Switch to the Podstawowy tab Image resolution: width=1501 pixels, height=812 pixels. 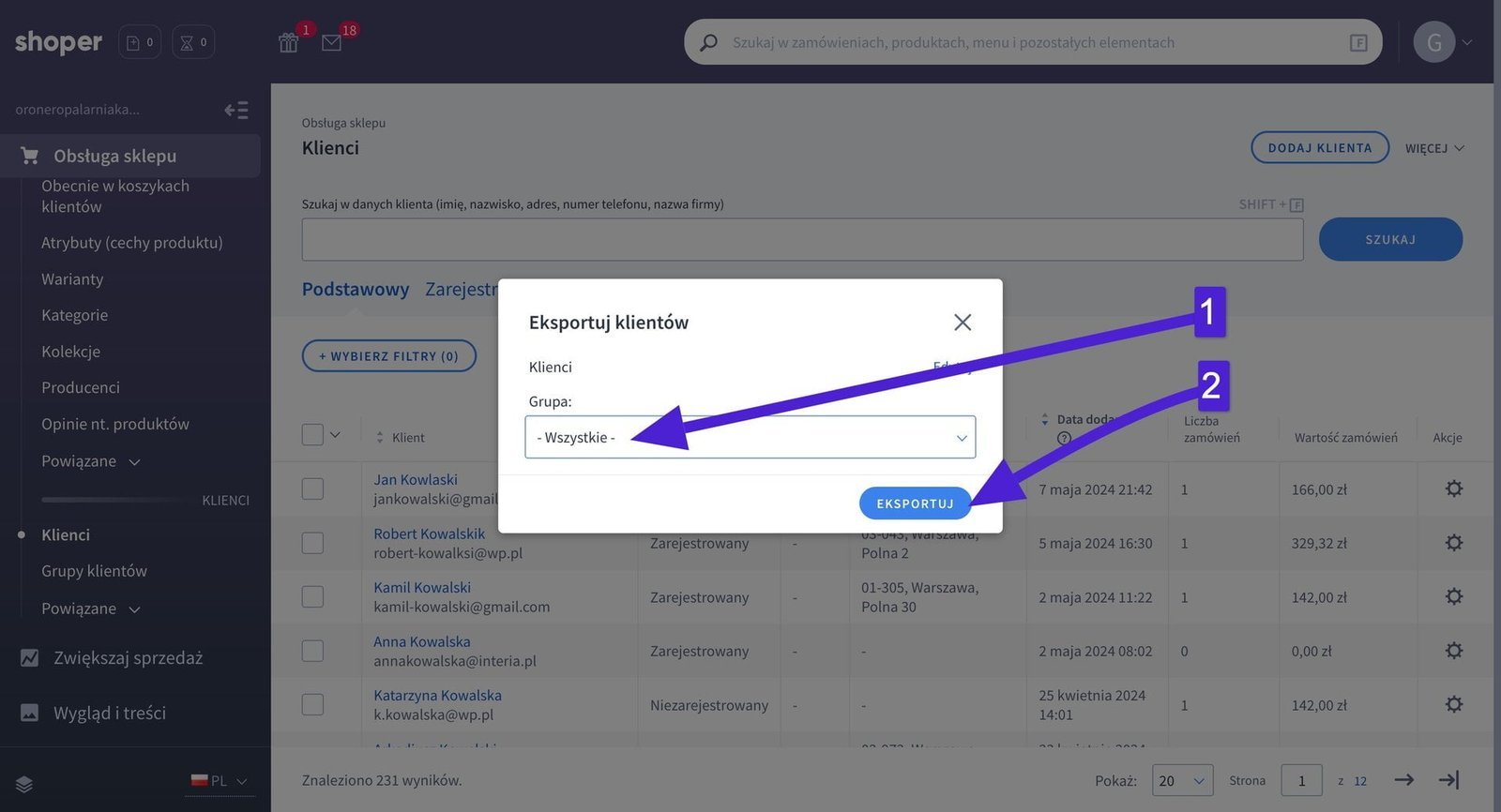[x=355, y=290]
